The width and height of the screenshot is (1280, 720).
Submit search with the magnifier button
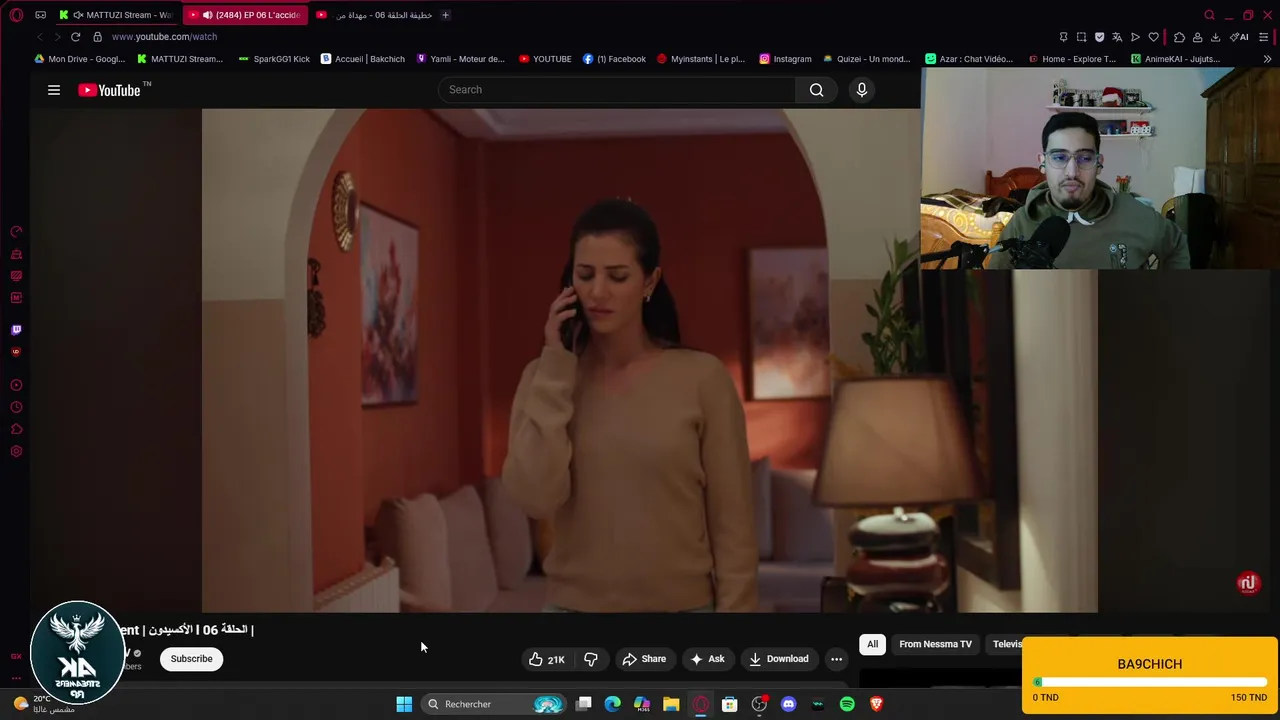click(x=817, y=90)
